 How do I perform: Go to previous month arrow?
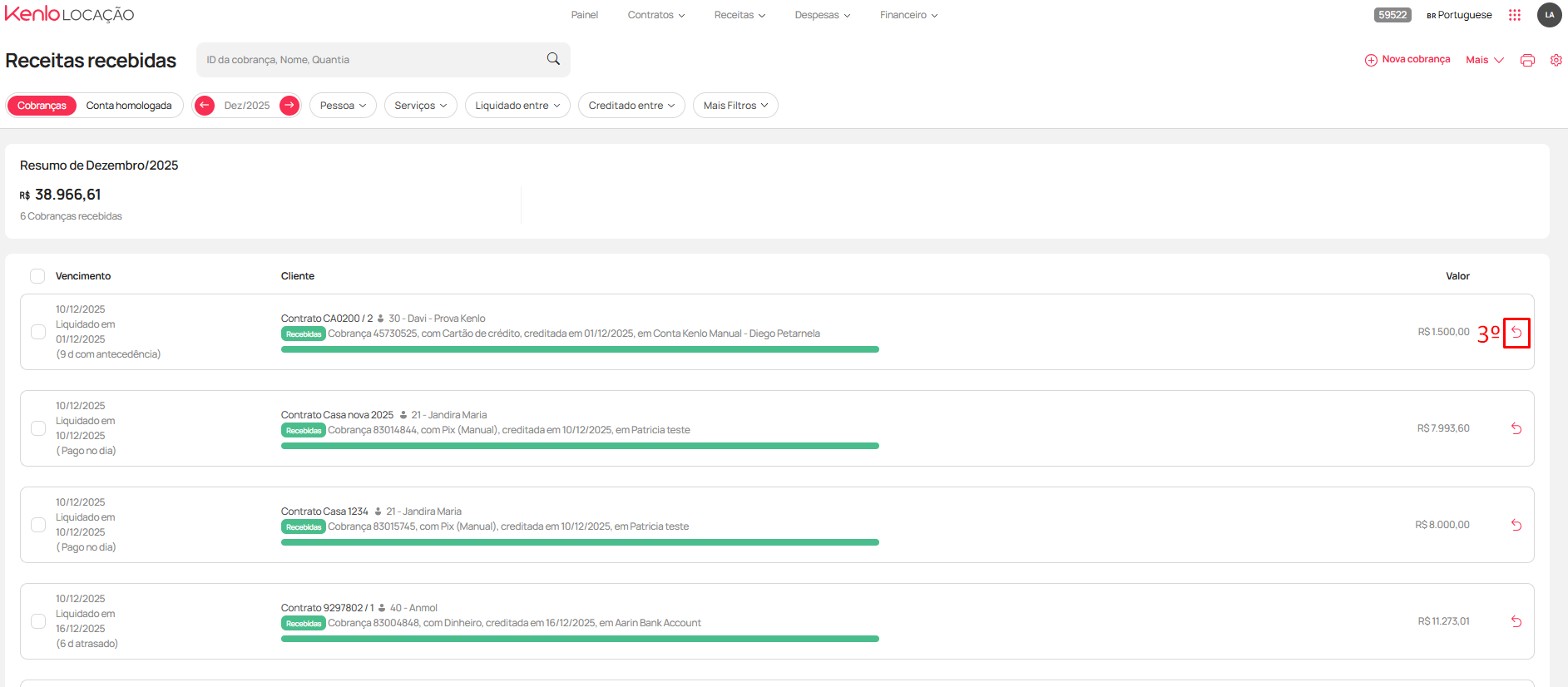(205, 106)
